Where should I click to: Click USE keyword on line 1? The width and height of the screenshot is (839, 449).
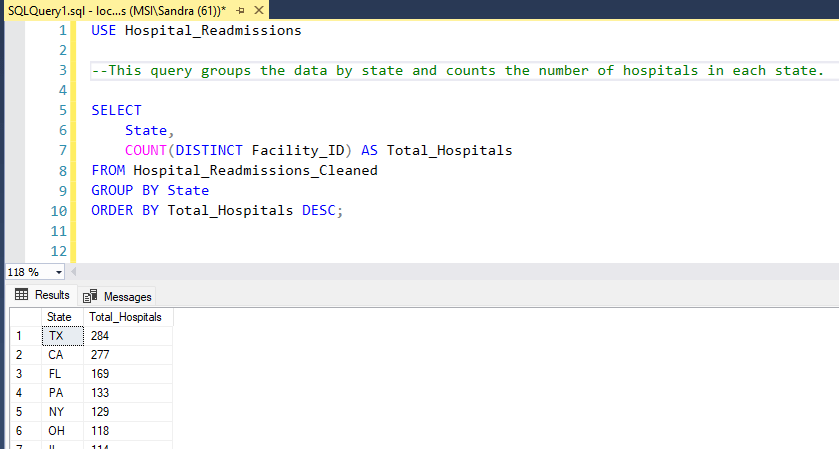pos(103,31)
